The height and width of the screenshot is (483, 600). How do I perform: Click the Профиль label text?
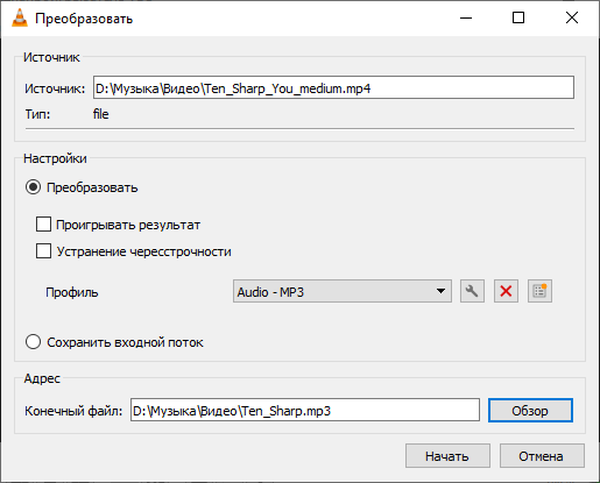point(74,292)
